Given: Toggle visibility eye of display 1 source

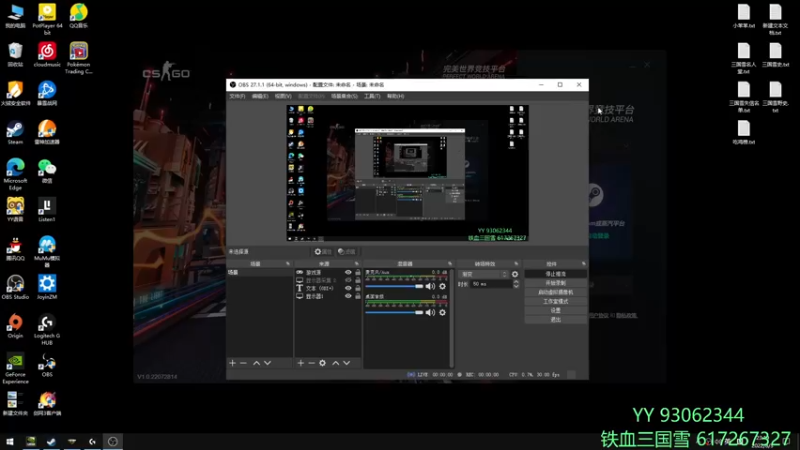Looking at the screenshot, I should coord(348,296).
